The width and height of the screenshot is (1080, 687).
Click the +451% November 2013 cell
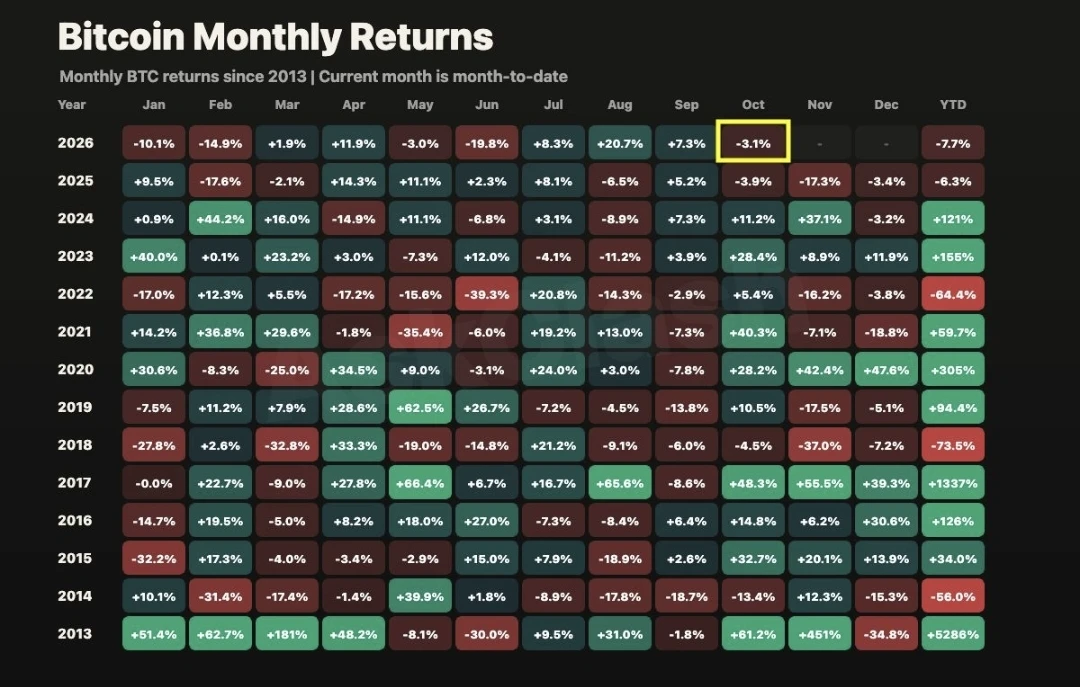click(820, 634)
